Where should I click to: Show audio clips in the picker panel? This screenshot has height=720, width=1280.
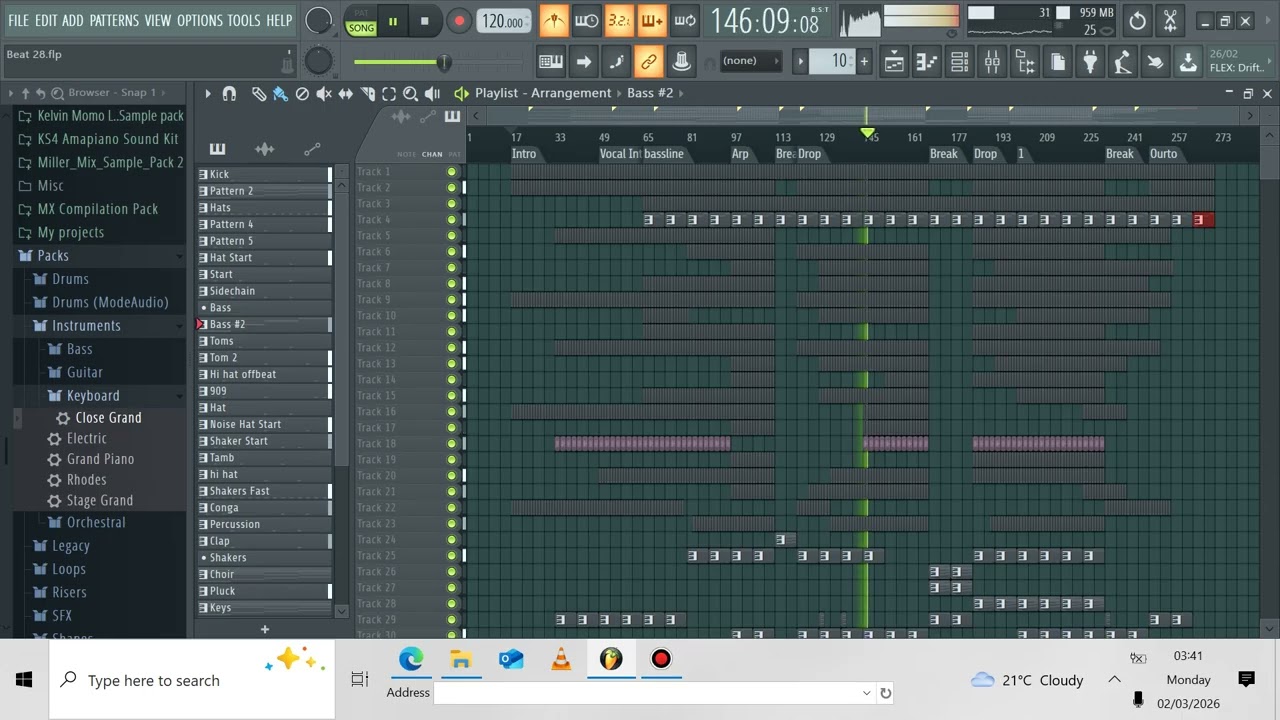coord(265,149)
